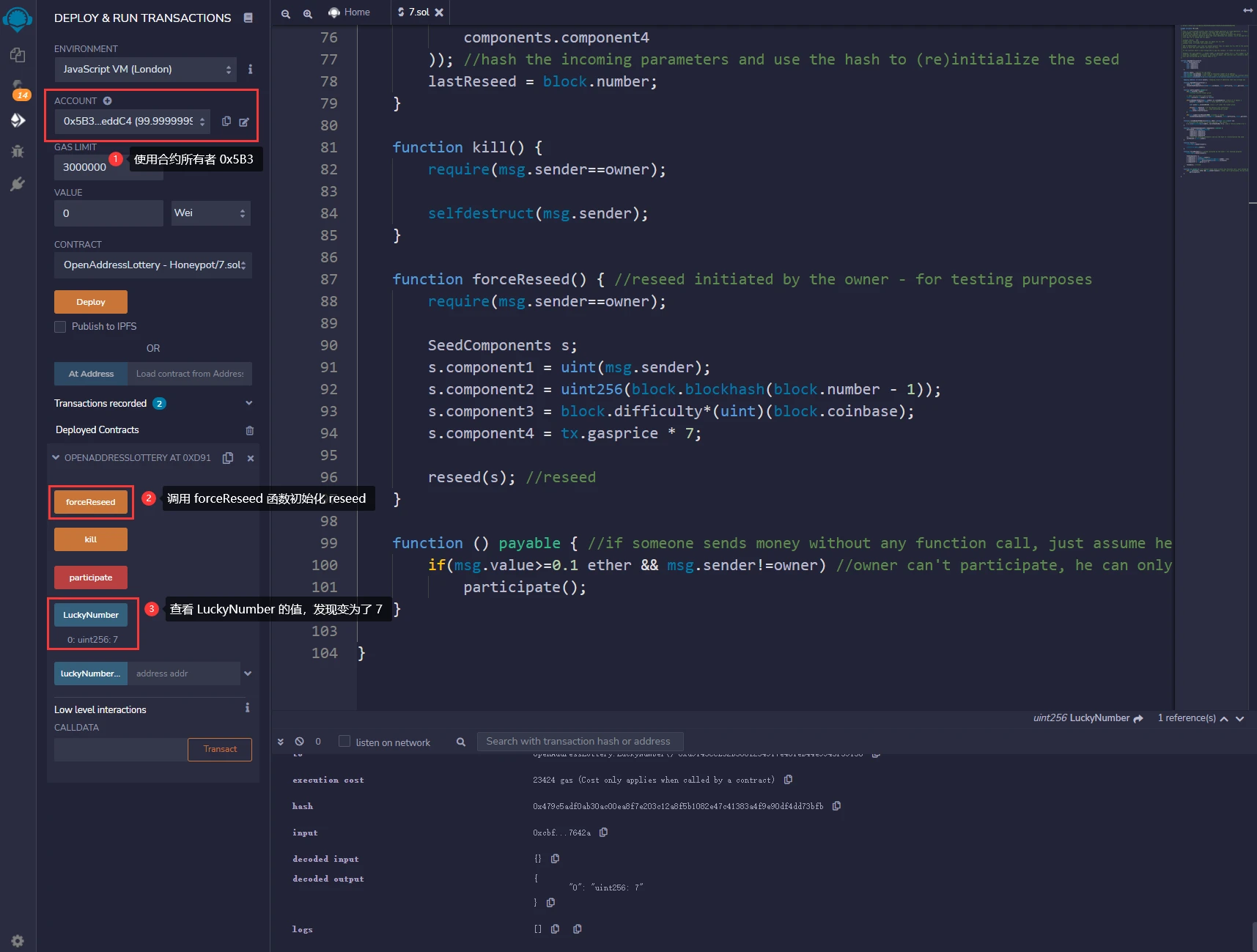1257x952 pixels.
Task: Copy OpenAddressLottery instance address
Action: (x=228, y=458)
